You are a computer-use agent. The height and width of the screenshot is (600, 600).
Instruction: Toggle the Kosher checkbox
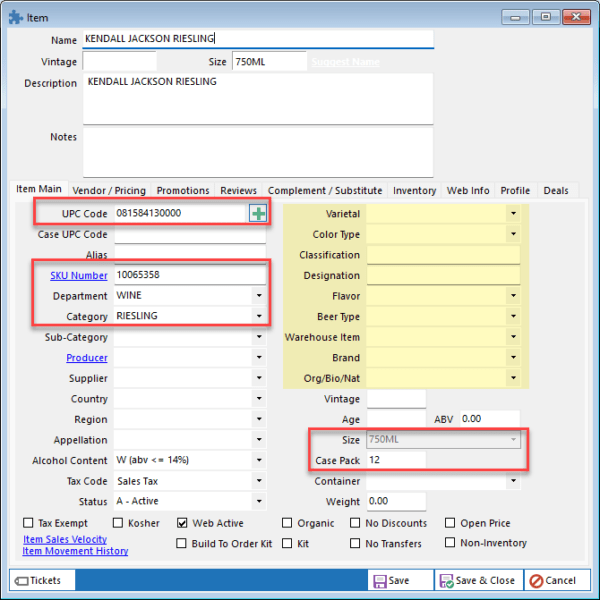pyautogui.click(x=118, y=523)
